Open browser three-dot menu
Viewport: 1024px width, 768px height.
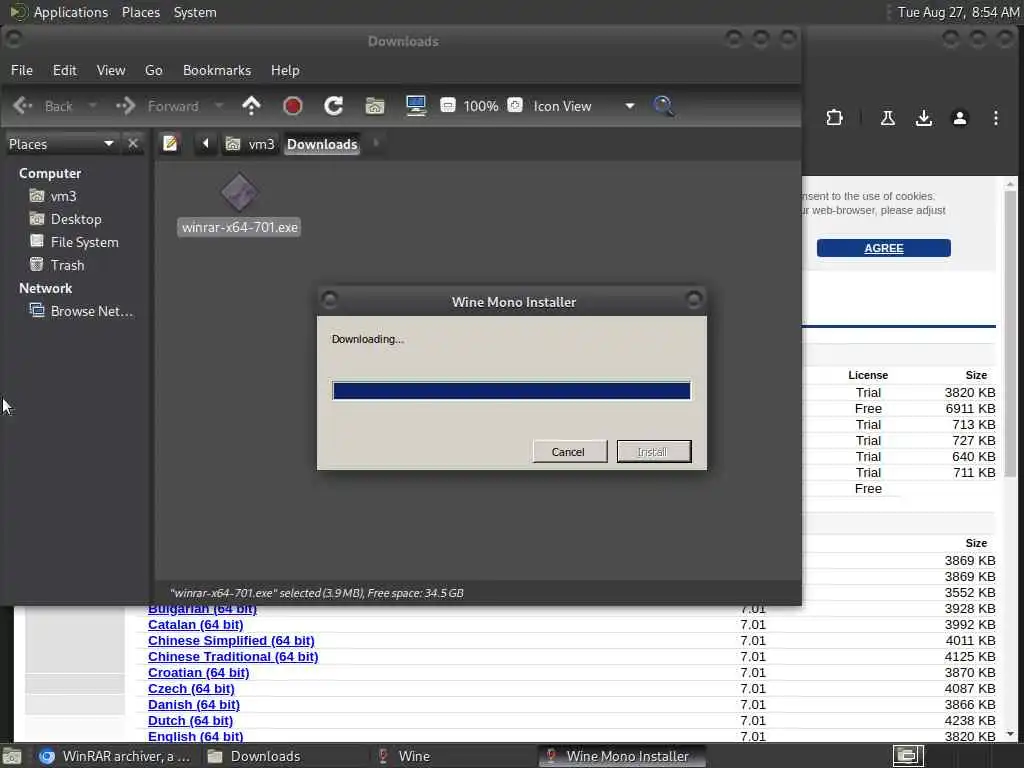coord(996,118)
